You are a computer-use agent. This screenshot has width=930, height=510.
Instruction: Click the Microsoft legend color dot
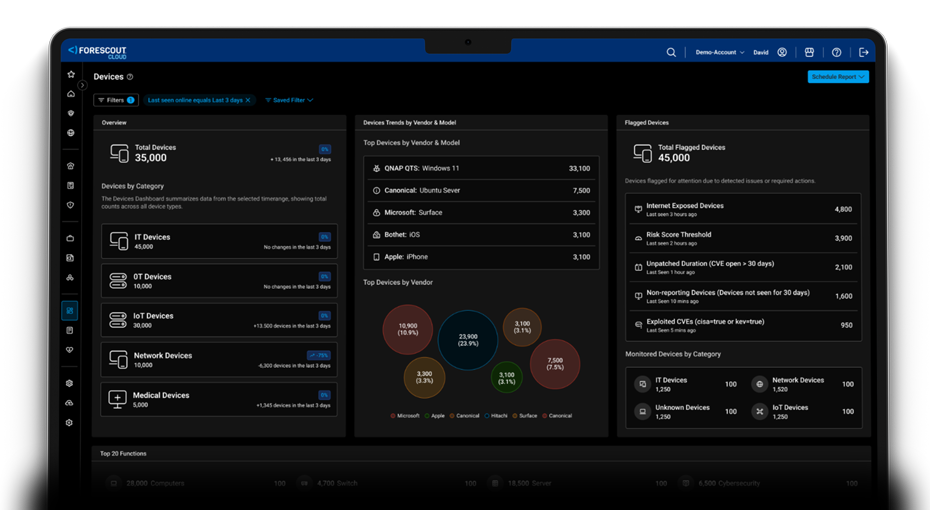393,416
